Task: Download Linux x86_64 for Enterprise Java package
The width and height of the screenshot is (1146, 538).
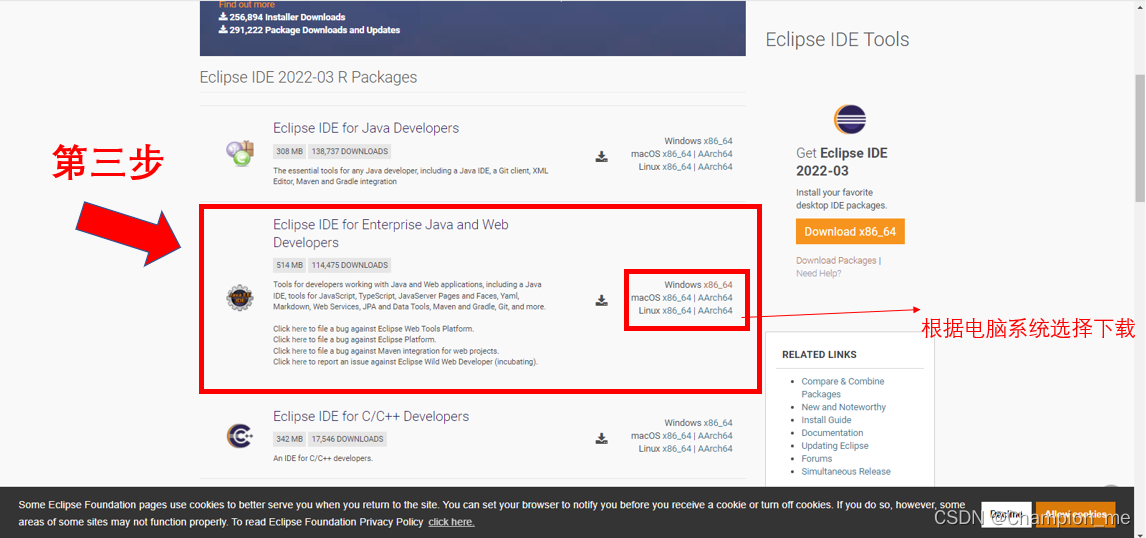Action: click(677, 311)
